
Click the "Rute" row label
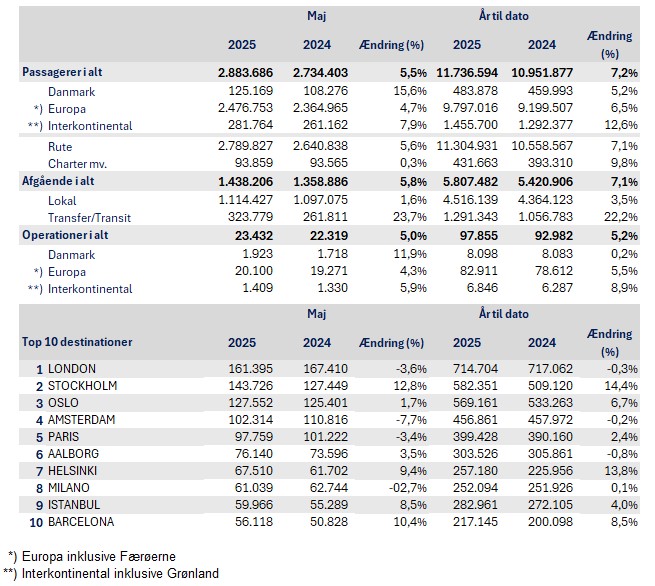click(63, 146)
